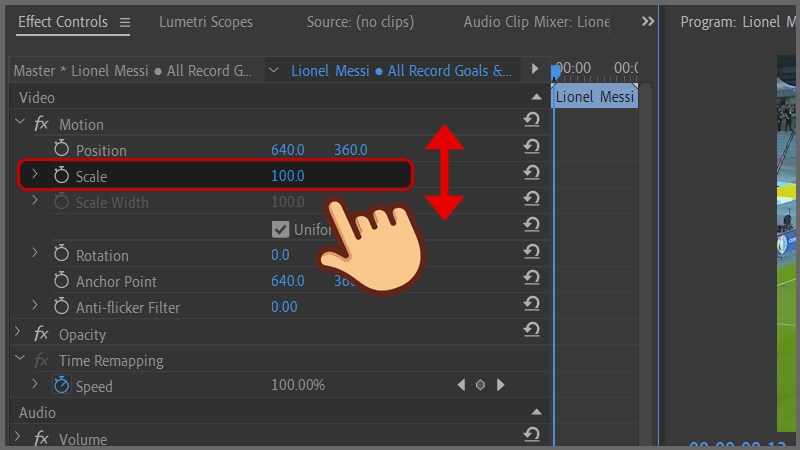Reset the Scale Width parameter

point(532,198)
